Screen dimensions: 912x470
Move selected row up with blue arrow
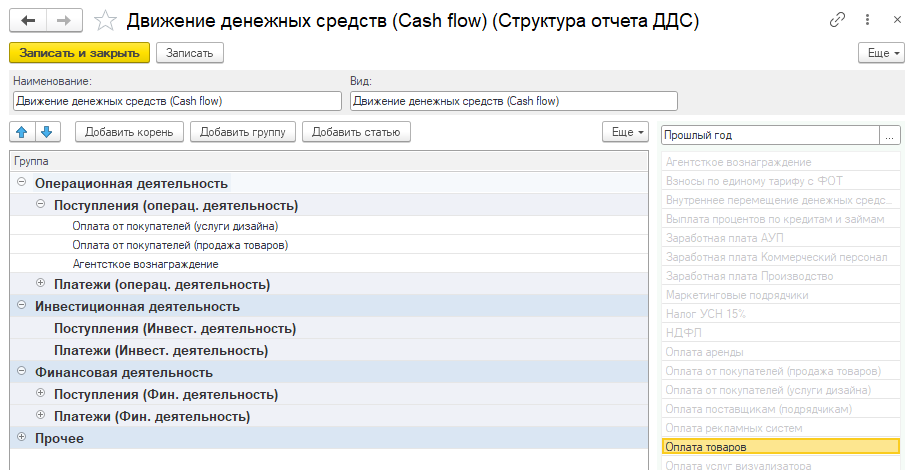23,132
